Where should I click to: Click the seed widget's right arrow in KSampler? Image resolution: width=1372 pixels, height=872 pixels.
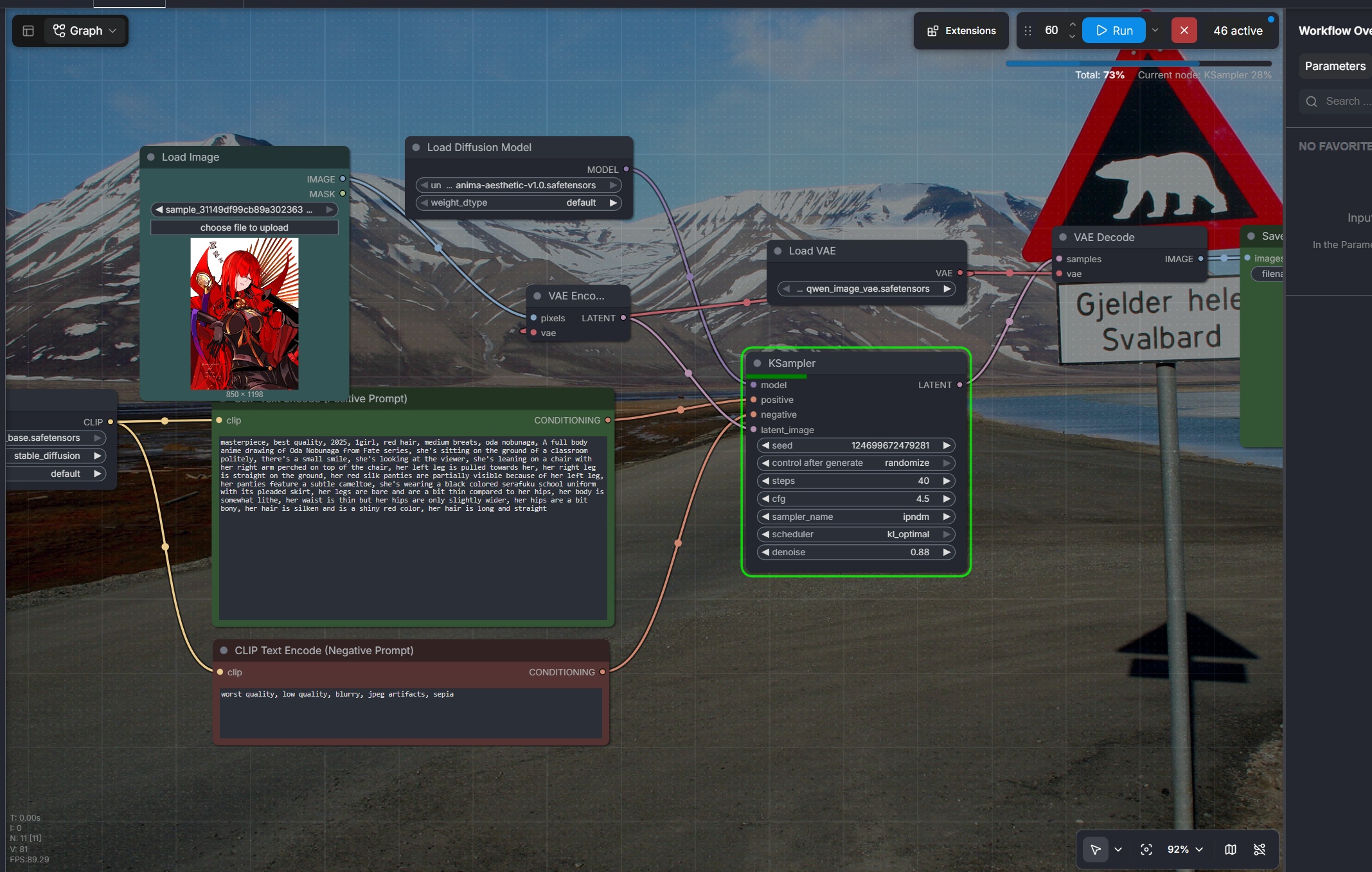tap(947, 445)
